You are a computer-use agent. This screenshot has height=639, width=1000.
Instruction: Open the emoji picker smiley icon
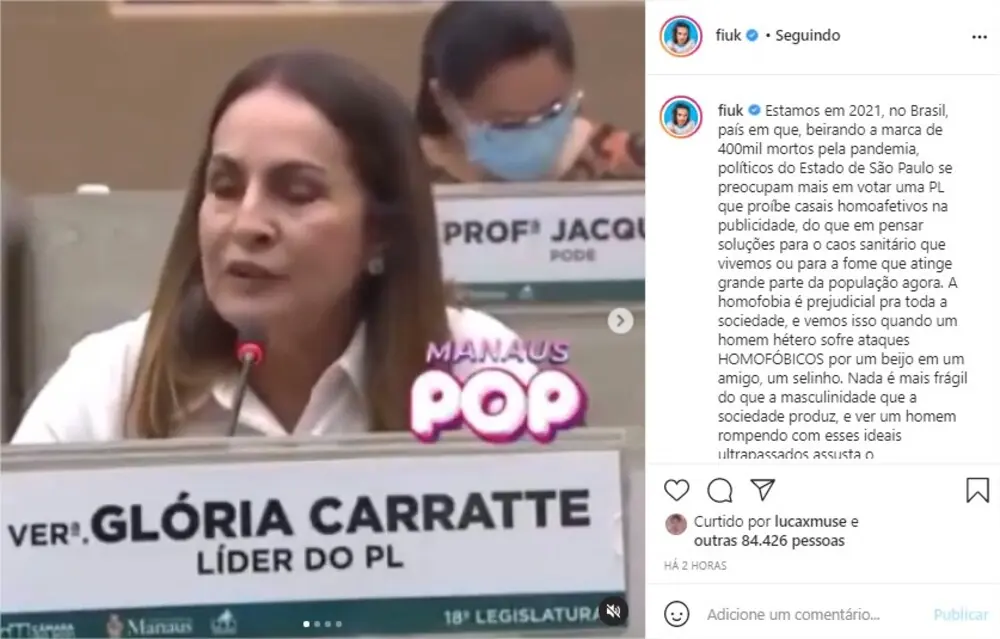pyautogui.click(x=676, y=614)
